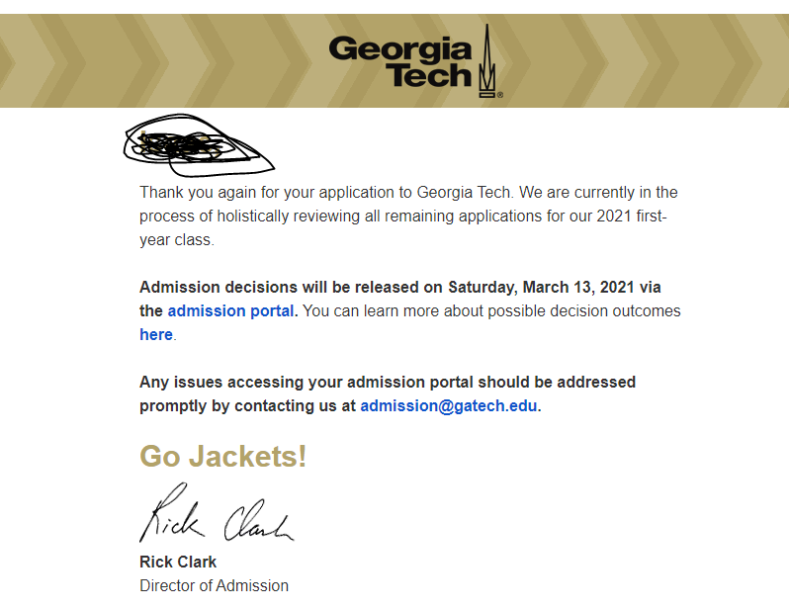
Task: Follow the "here" decision outcomes link
Action: (156, 335)
